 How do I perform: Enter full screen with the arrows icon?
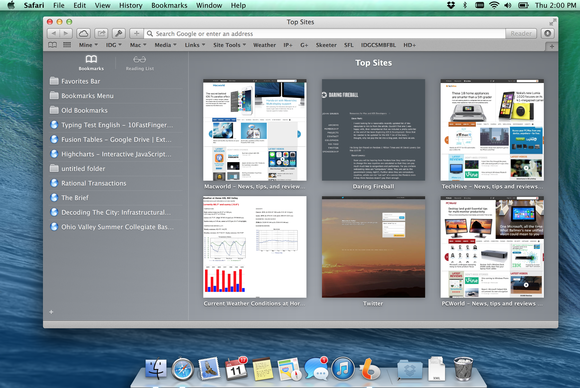[x=552, y=22]
